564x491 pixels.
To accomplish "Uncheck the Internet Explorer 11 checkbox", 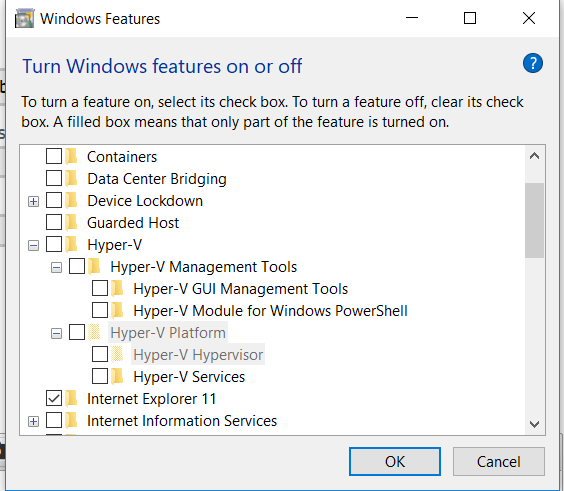I will 54,398.
